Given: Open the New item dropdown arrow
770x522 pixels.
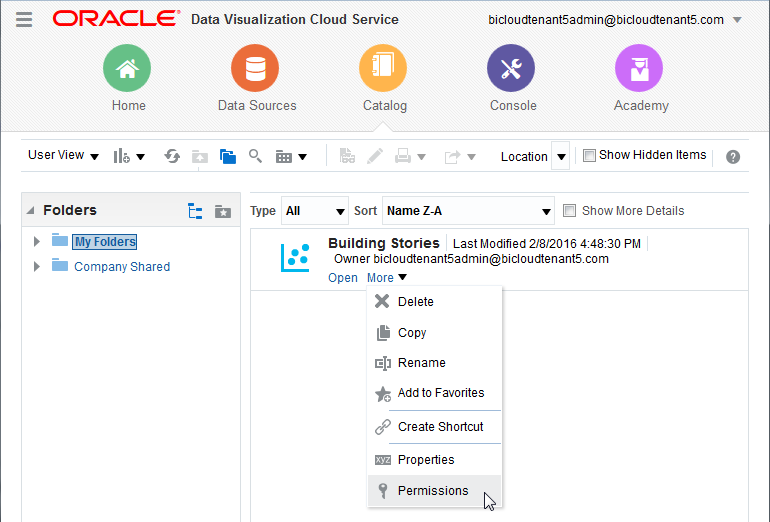Looking at the screenshot, I should (x=140, y=157).
